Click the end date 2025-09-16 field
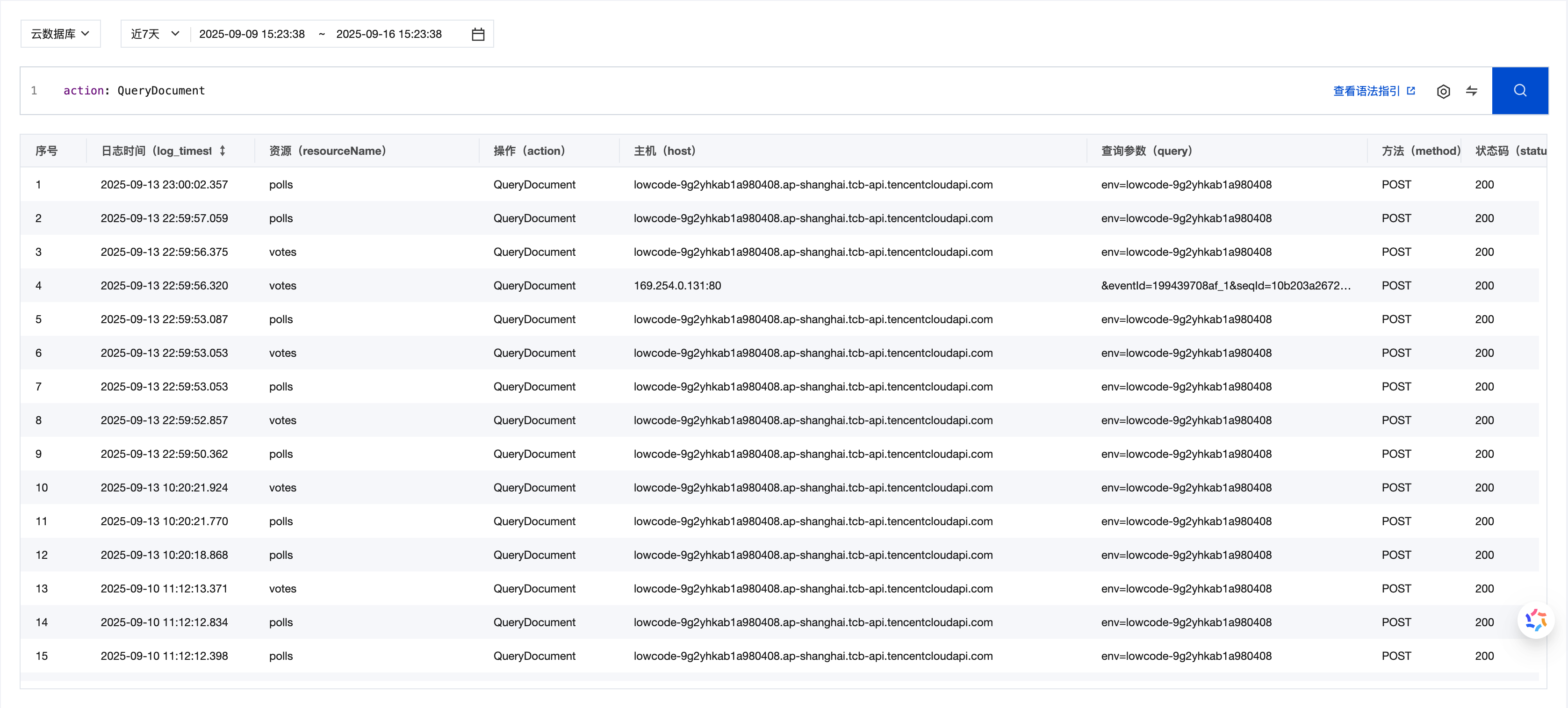The width and height of the screenshot is (1568, 708). 388,34
